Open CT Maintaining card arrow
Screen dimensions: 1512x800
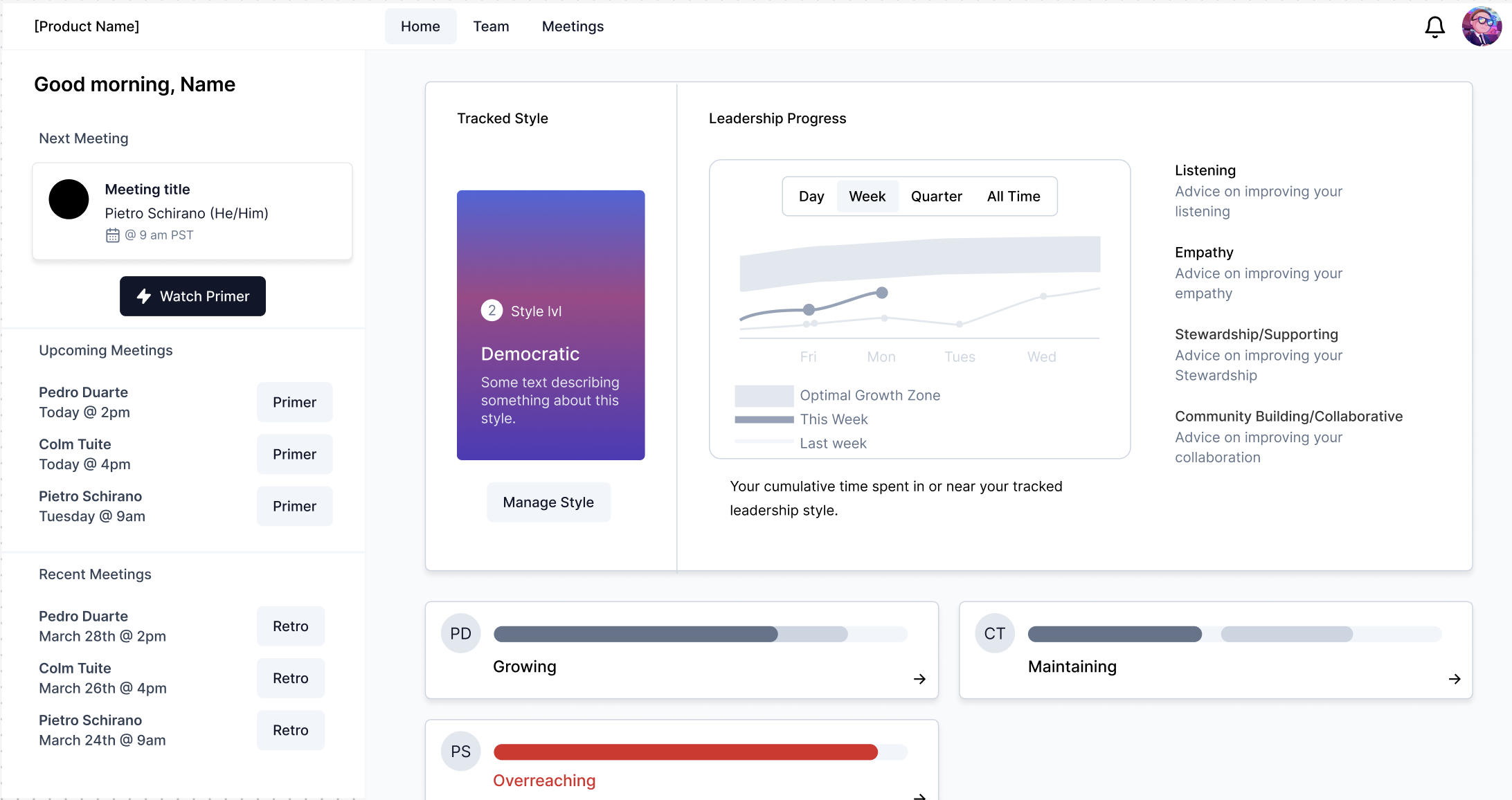(1454, 679)
